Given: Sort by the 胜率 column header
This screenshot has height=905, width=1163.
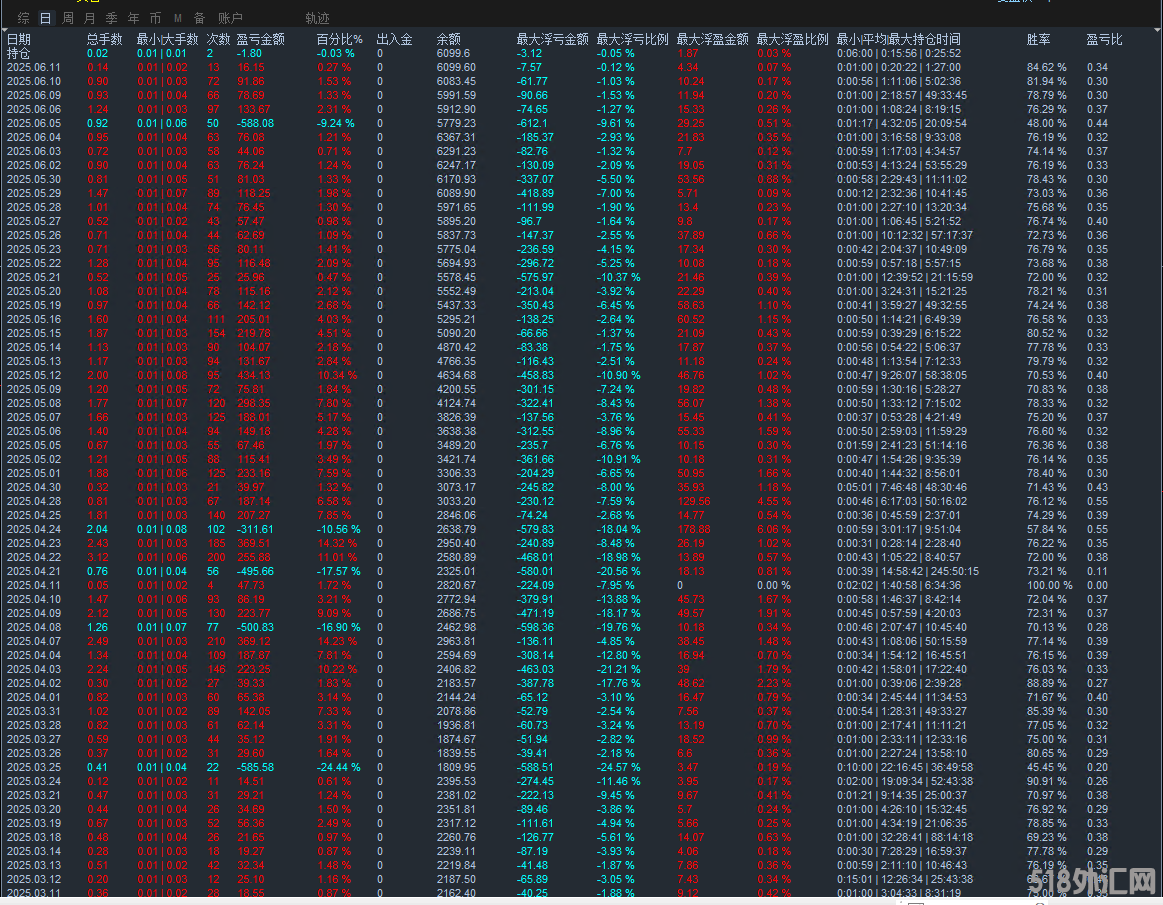Looking at the screenshot, I should [x=1038, y=39].
